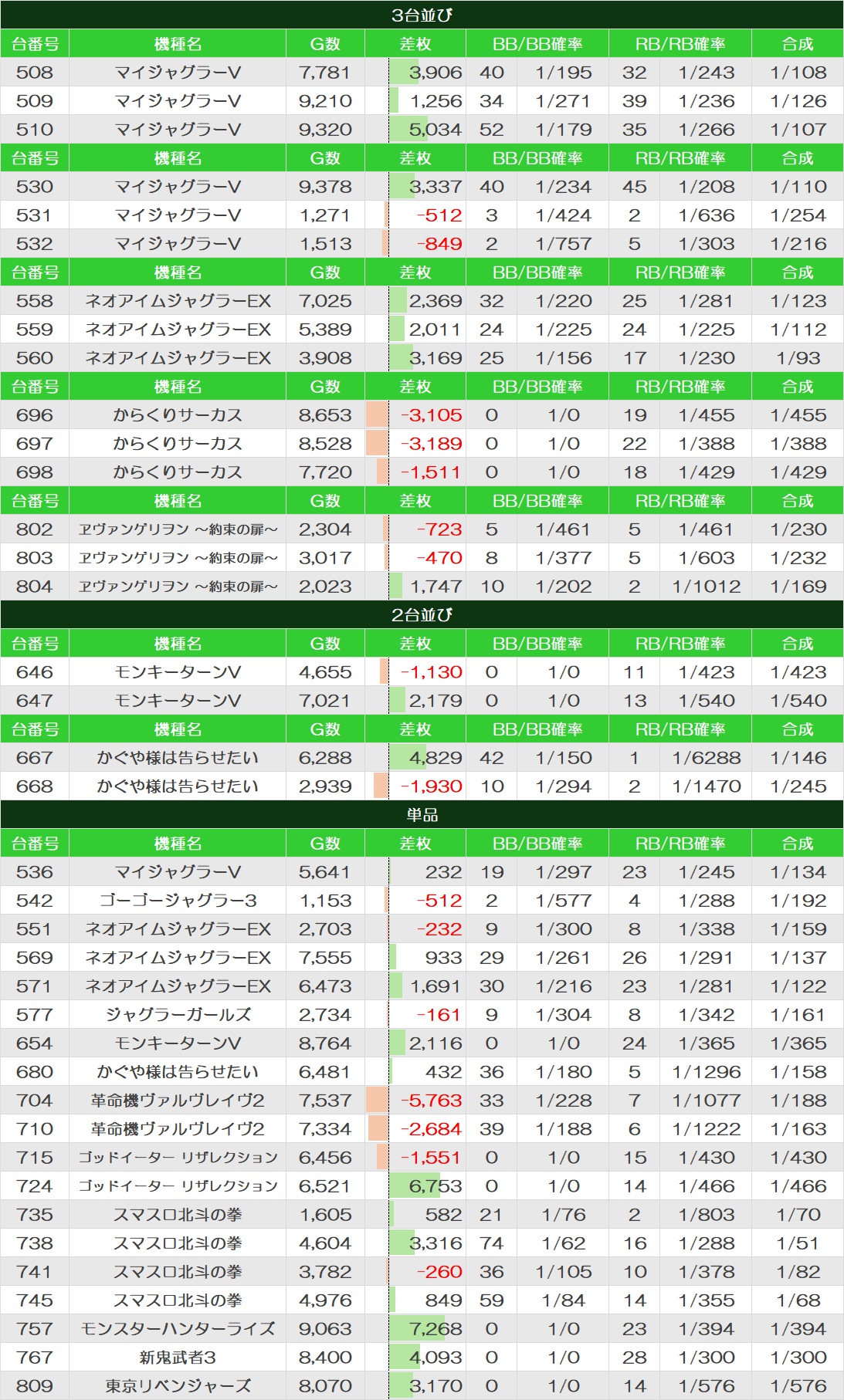The height and width of the screenshot is (1400, 844).
Task: Click 2,179 value in row 647
Action: coord(436,701)
